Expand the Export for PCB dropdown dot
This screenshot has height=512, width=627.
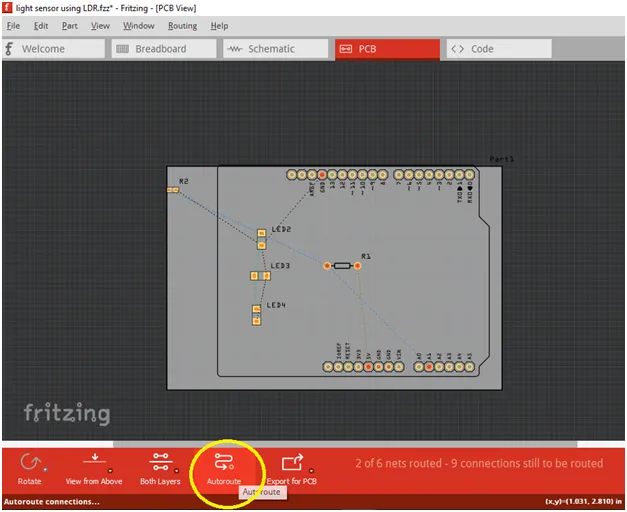pos(311,471)
